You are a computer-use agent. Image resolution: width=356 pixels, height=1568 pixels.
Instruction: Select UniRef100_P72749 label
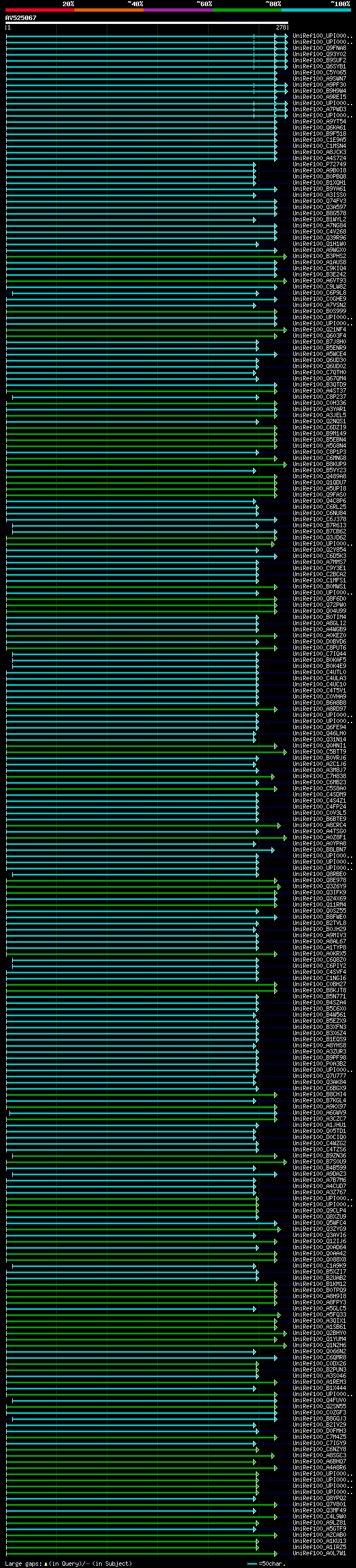[x=319, y=164]
